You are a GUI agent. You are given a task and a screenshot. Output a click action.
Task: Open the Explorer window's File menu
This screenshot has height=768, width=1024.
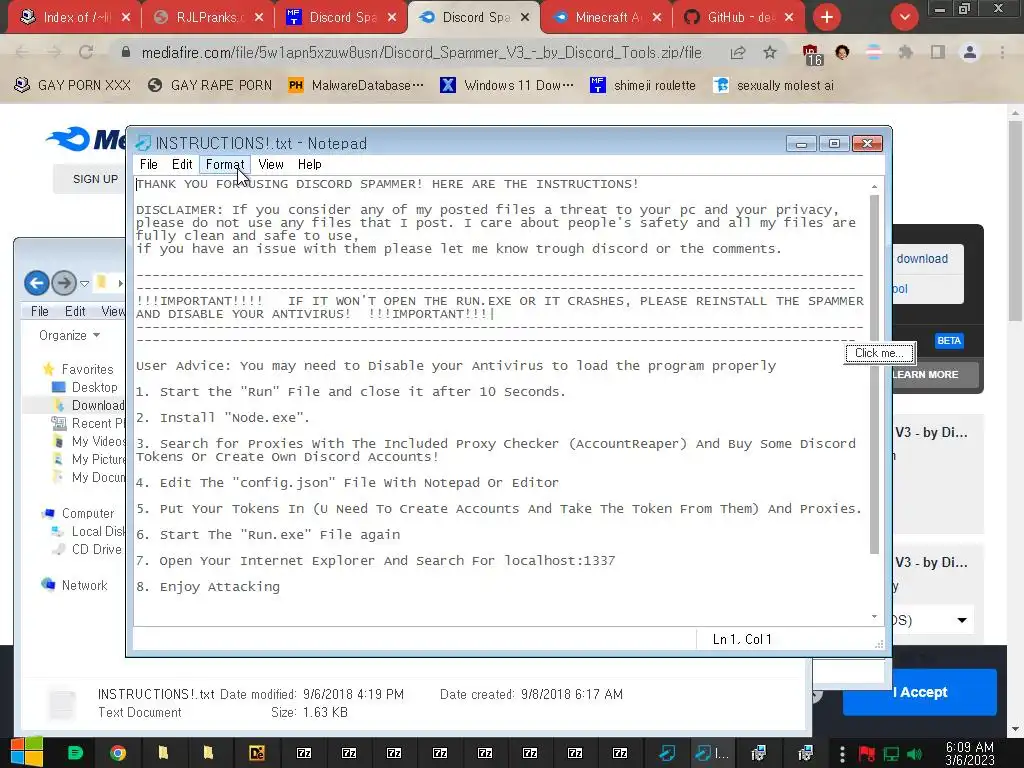[40, 312]
